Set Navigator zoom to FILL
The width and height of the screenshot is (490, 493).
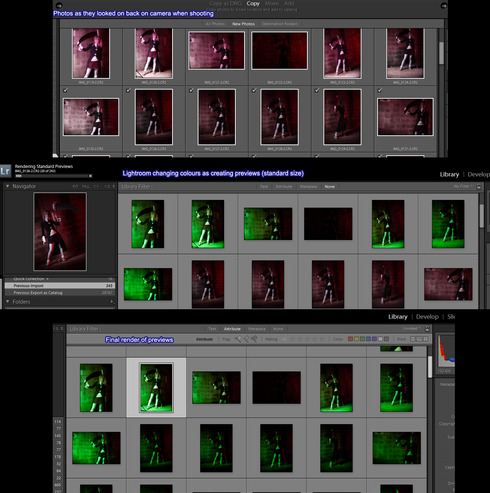point(86,186)
